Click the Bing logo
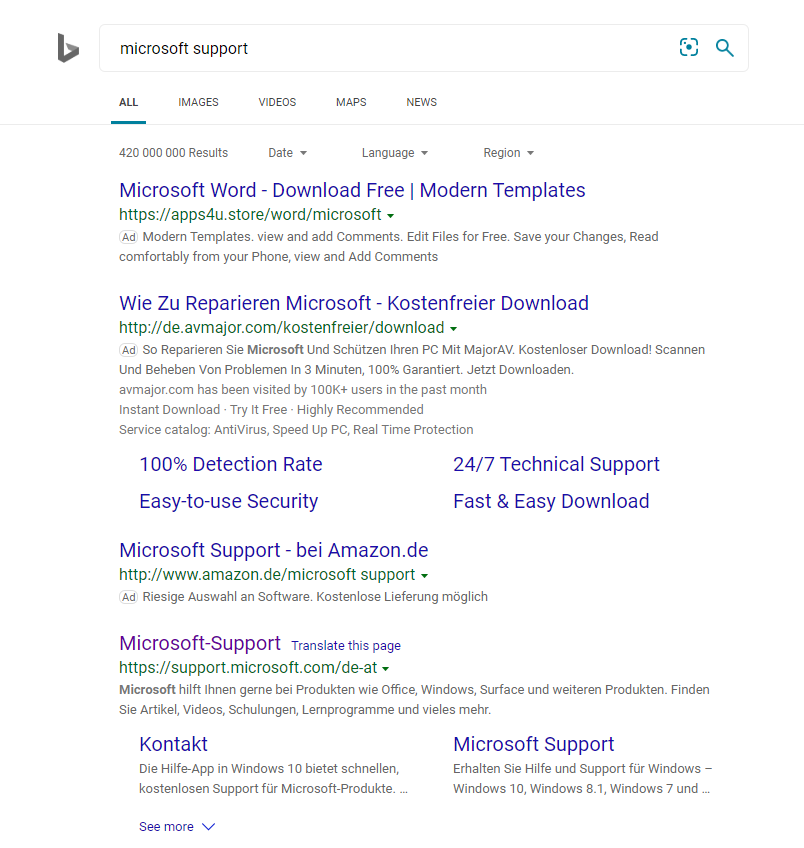Image resolution: width=804 pixels, height=848 pixels. (x=68, y=48)
